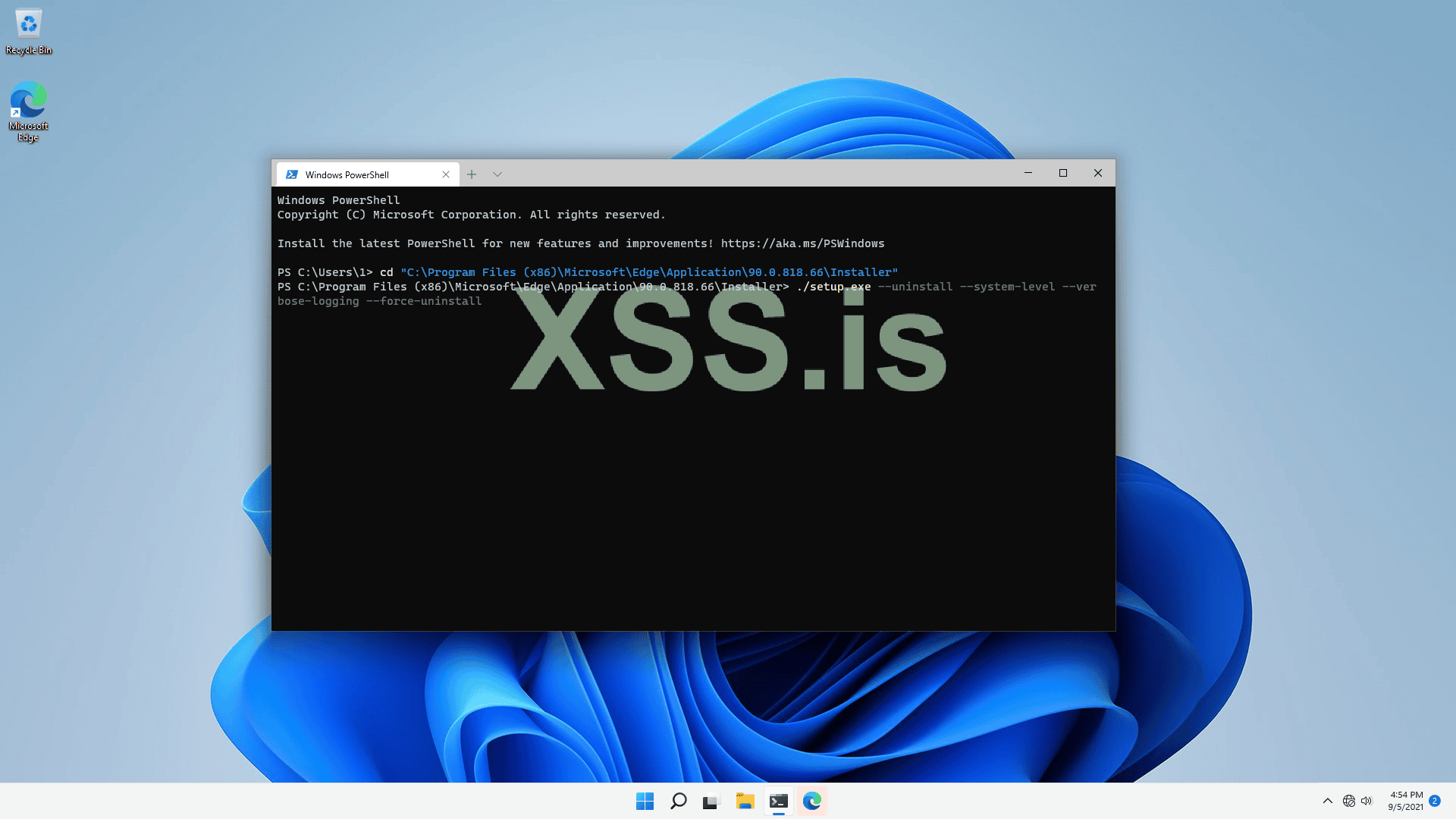Open the clock and date flyout
This screenshot has width=1456, height=819.
pos(1405,801)
